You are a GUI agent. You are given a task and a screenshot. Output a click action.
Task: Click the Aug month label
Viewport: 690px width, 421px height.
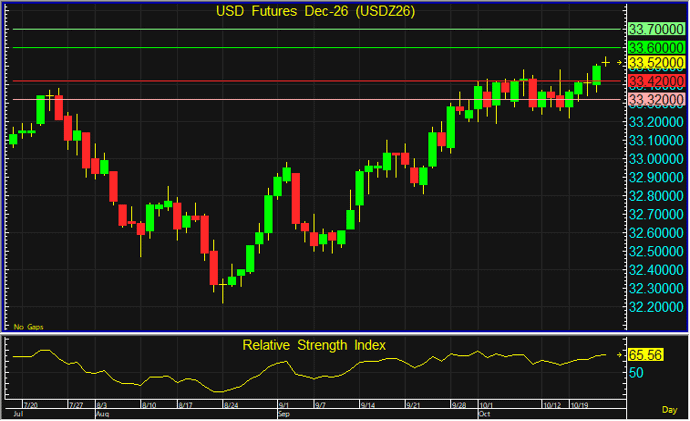pyautogui.click(x=103, y=414)
